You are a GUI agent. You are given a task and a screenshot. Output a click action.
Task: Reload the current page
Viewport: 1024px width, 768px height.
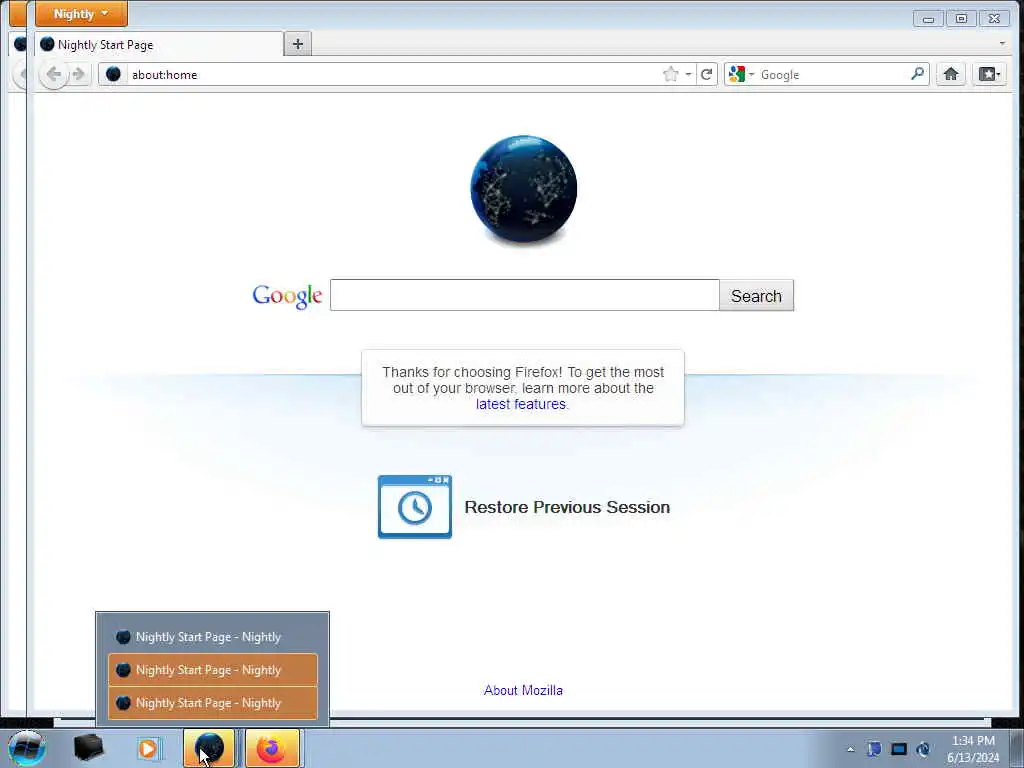(707, 74)
